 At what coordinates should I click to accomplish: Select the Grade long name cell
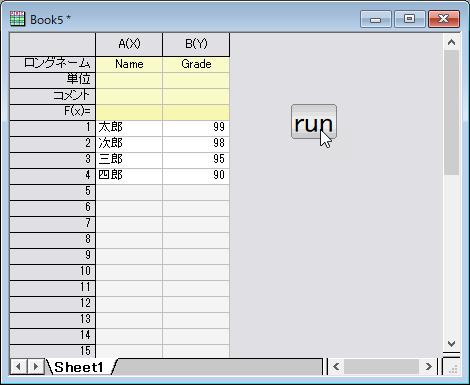pos(196,64)
